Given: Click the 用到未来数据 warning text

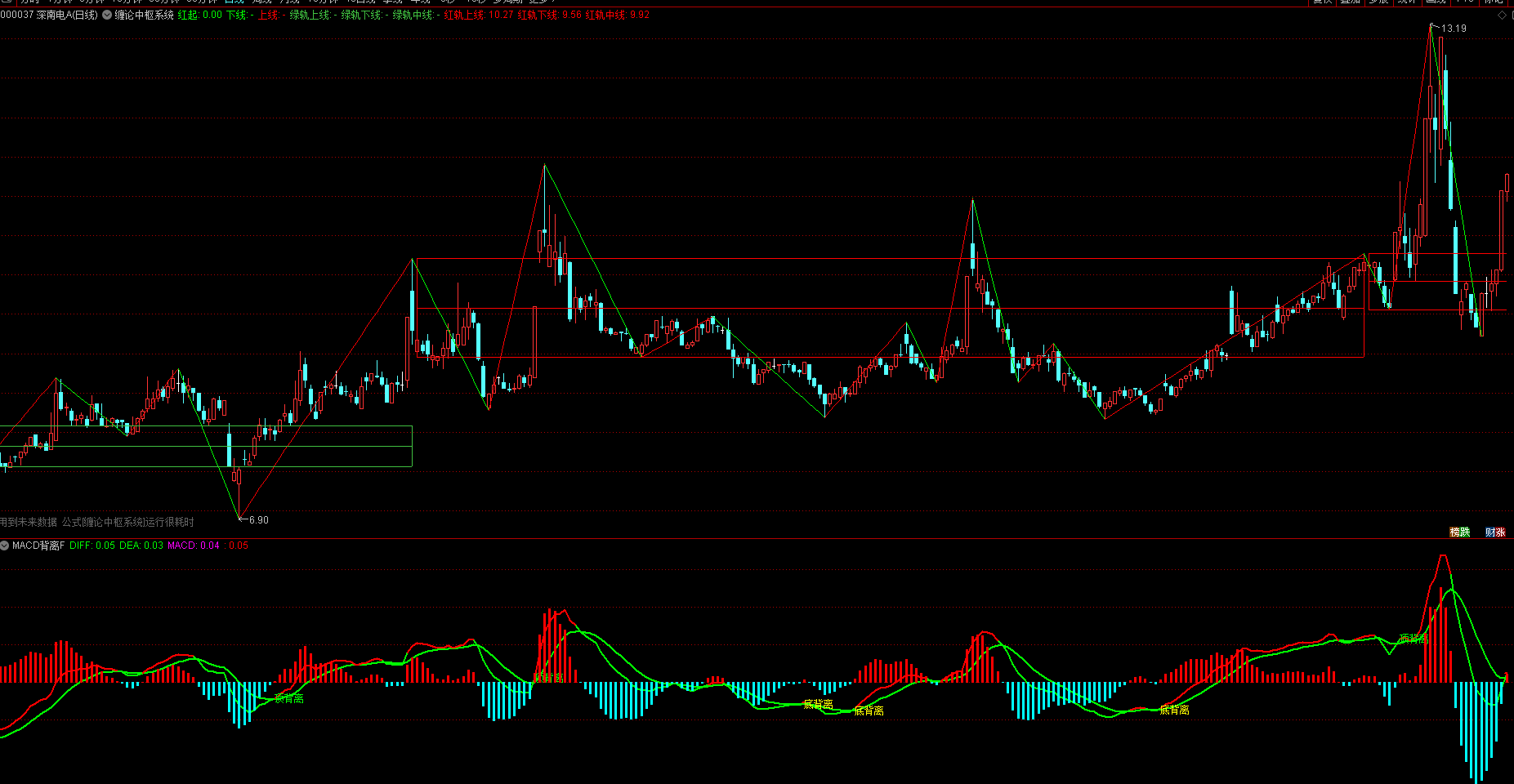Looking at the screenshot, I should [29, 522].
